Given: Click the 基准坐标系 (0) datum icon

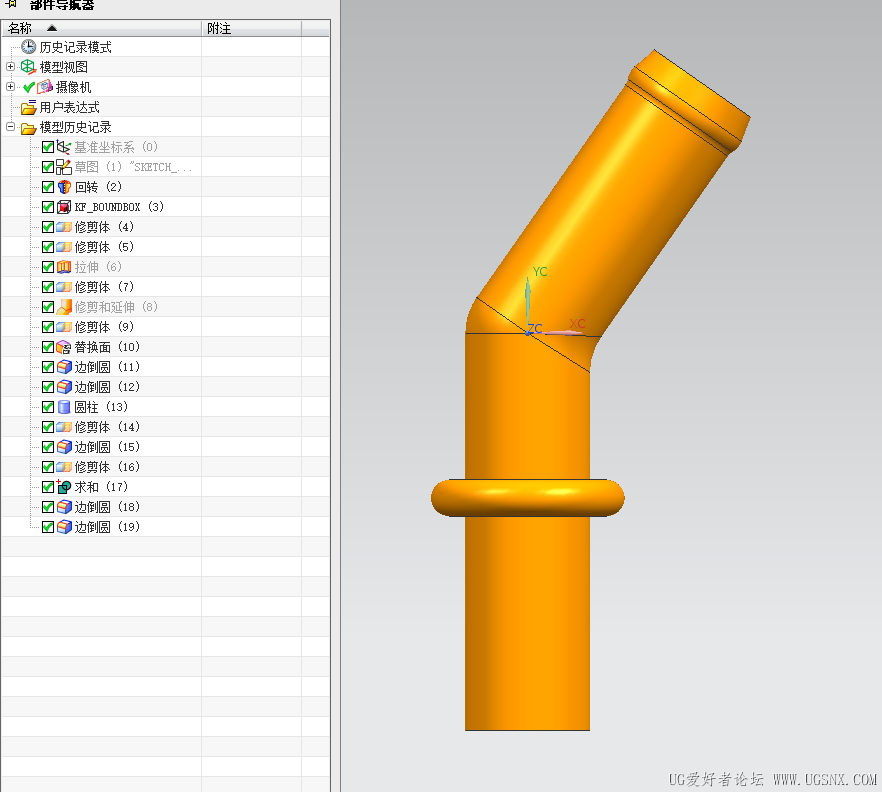Looking at the screenshot, I should pyautogui.click(x=64, y=147).
